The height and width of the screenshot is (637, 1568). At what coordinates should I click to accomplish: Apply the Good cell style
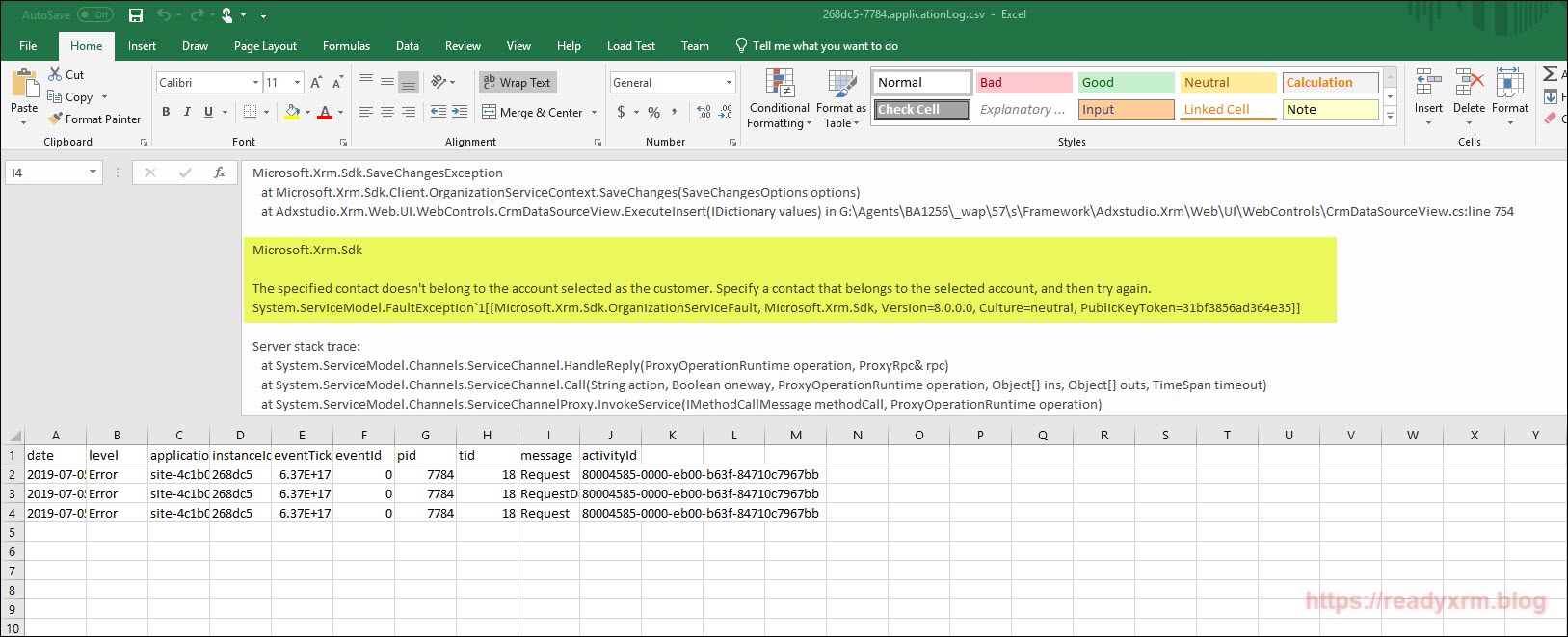pos(1125,82)
